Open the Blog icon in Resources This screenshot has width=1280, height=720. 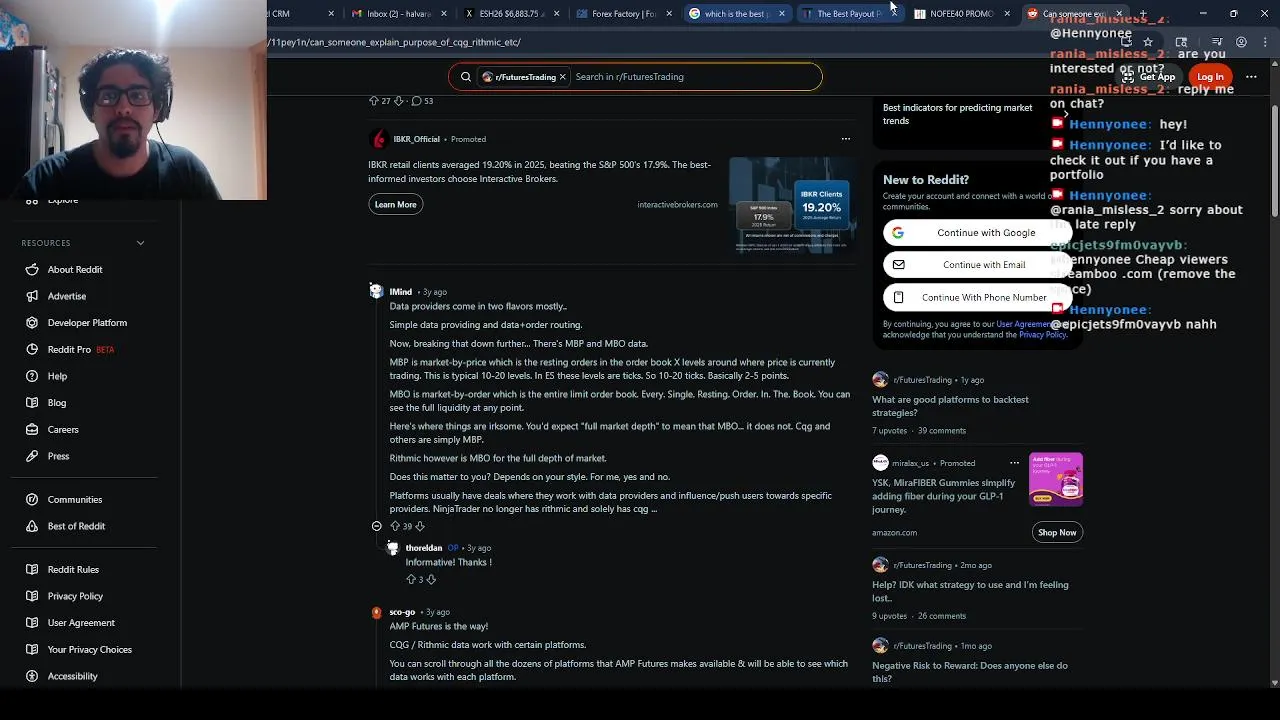(32, 403)
